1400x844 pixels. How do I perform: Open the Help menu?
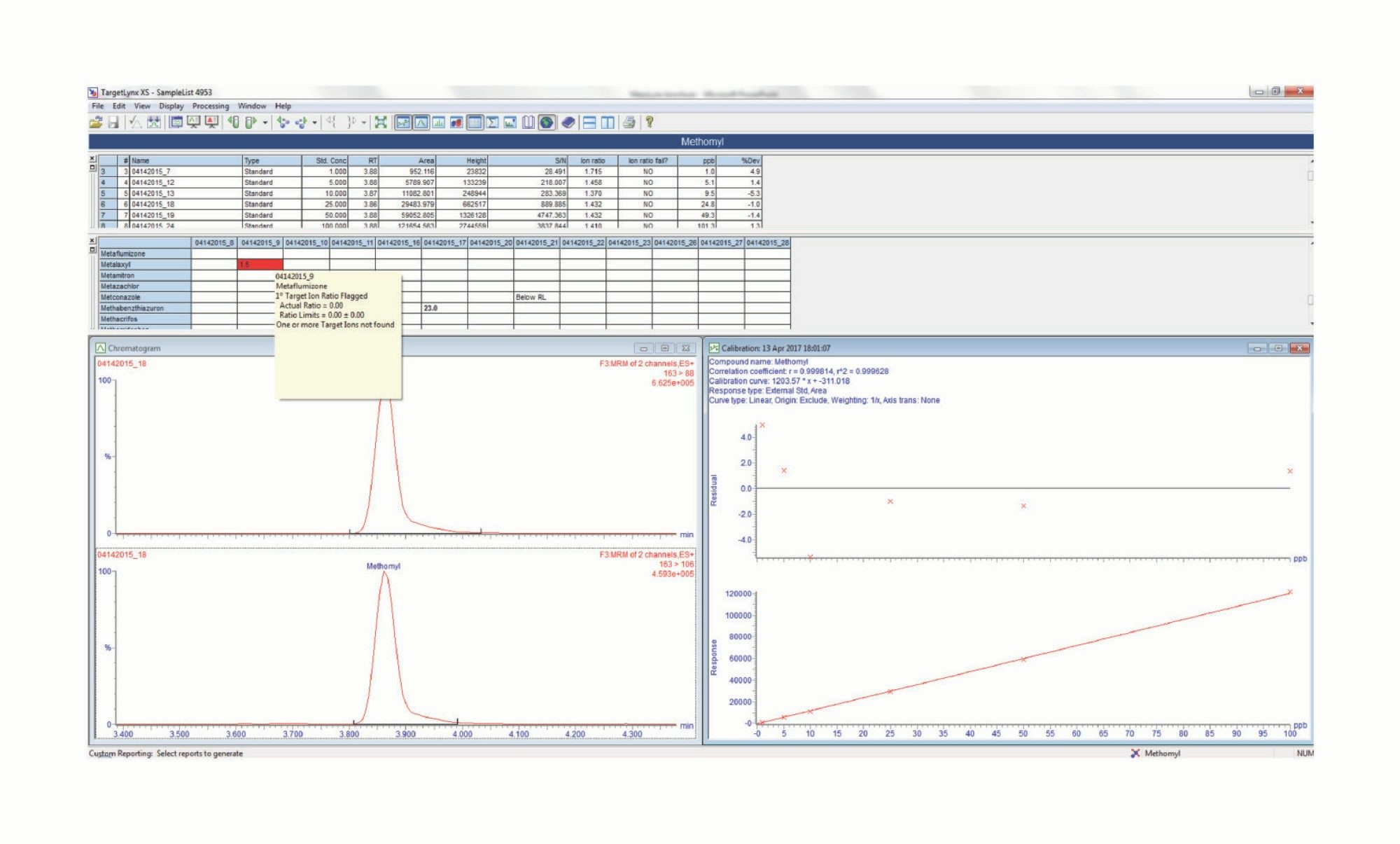283,106
